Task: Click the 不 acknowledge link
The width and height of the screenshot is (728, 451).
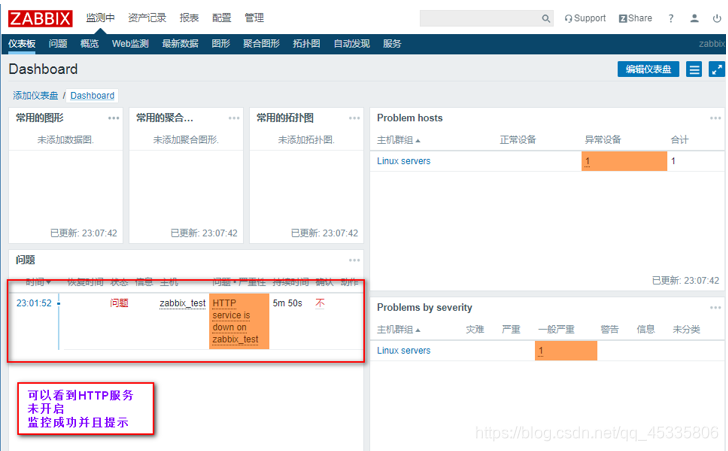Action: (320, 303)
